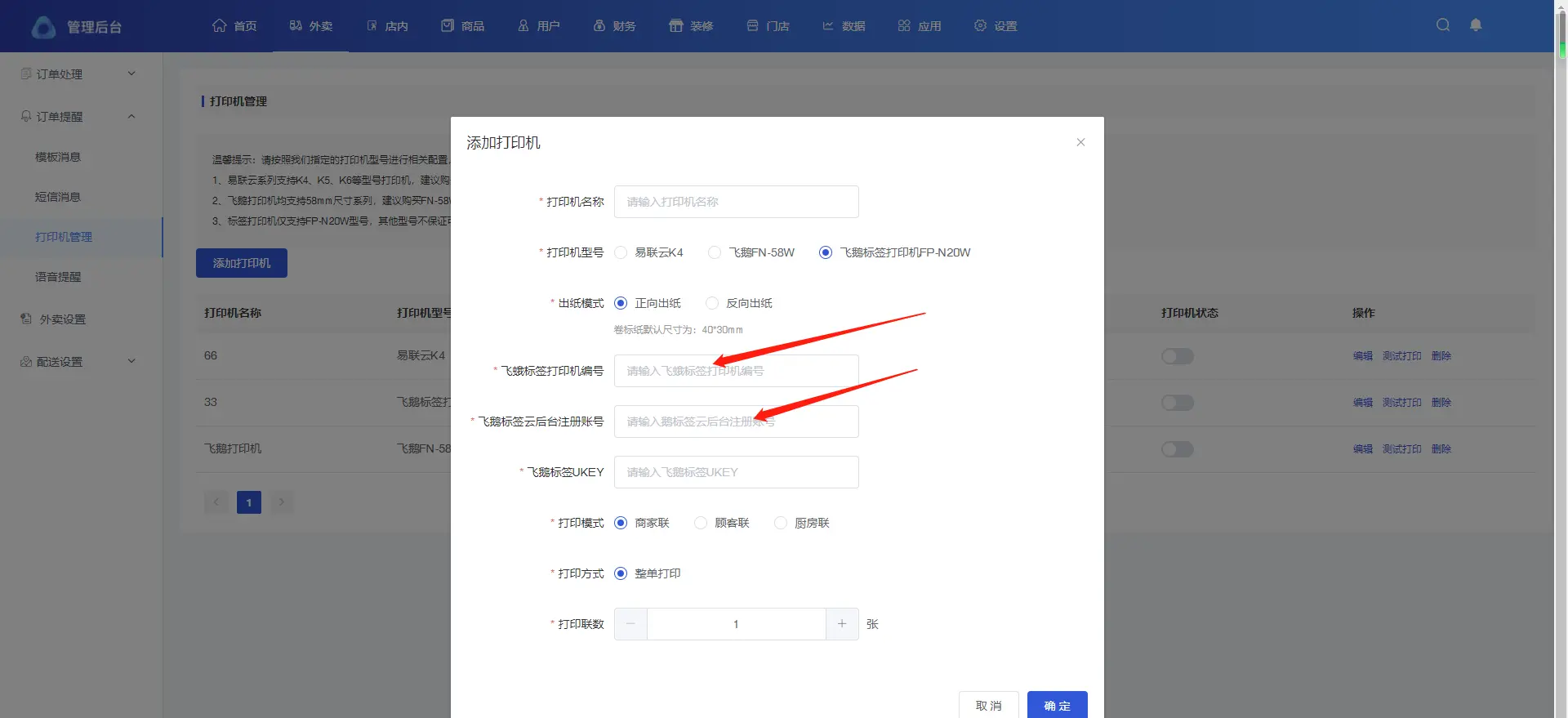
Task: Select 易联云K4 printer model radio
Action: (621, 252)
